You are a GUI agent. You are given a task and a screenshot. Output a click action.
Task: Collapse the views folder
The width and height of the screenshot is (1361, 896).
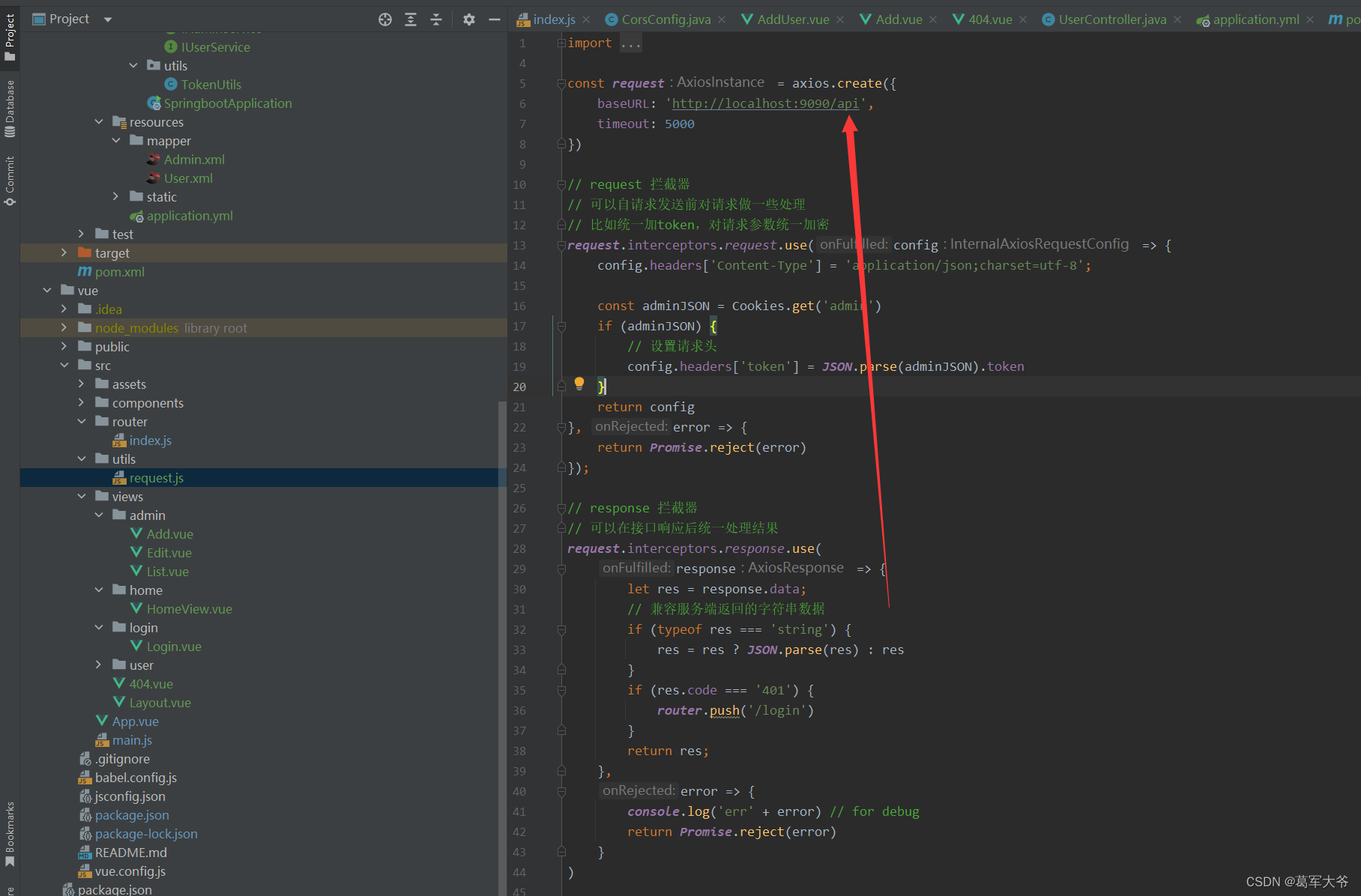click(x=82, y=496)
